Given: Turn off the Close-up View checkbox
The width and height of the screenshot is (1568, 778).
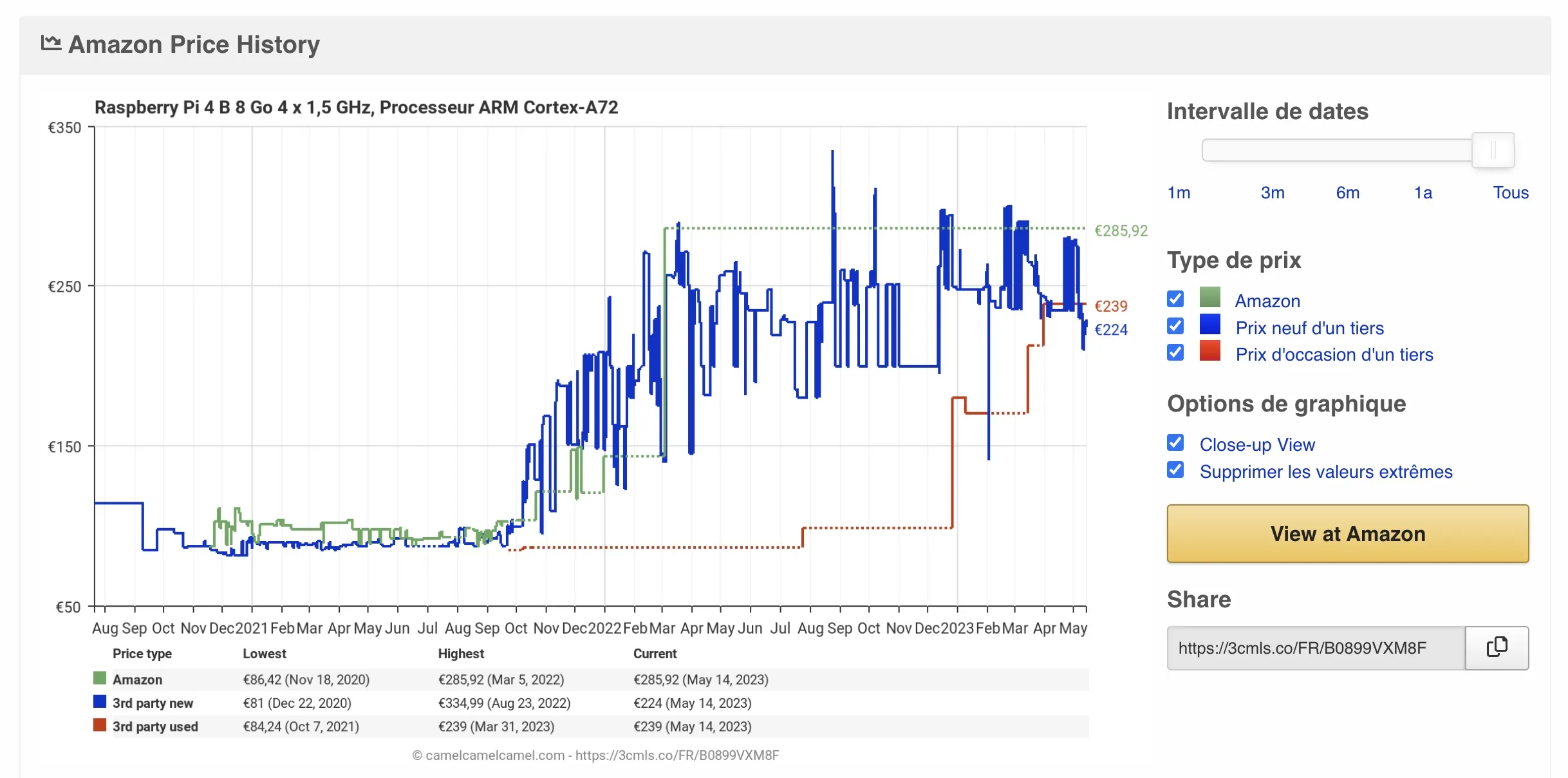Looking at the screenshot, I should pos(1175,442).
